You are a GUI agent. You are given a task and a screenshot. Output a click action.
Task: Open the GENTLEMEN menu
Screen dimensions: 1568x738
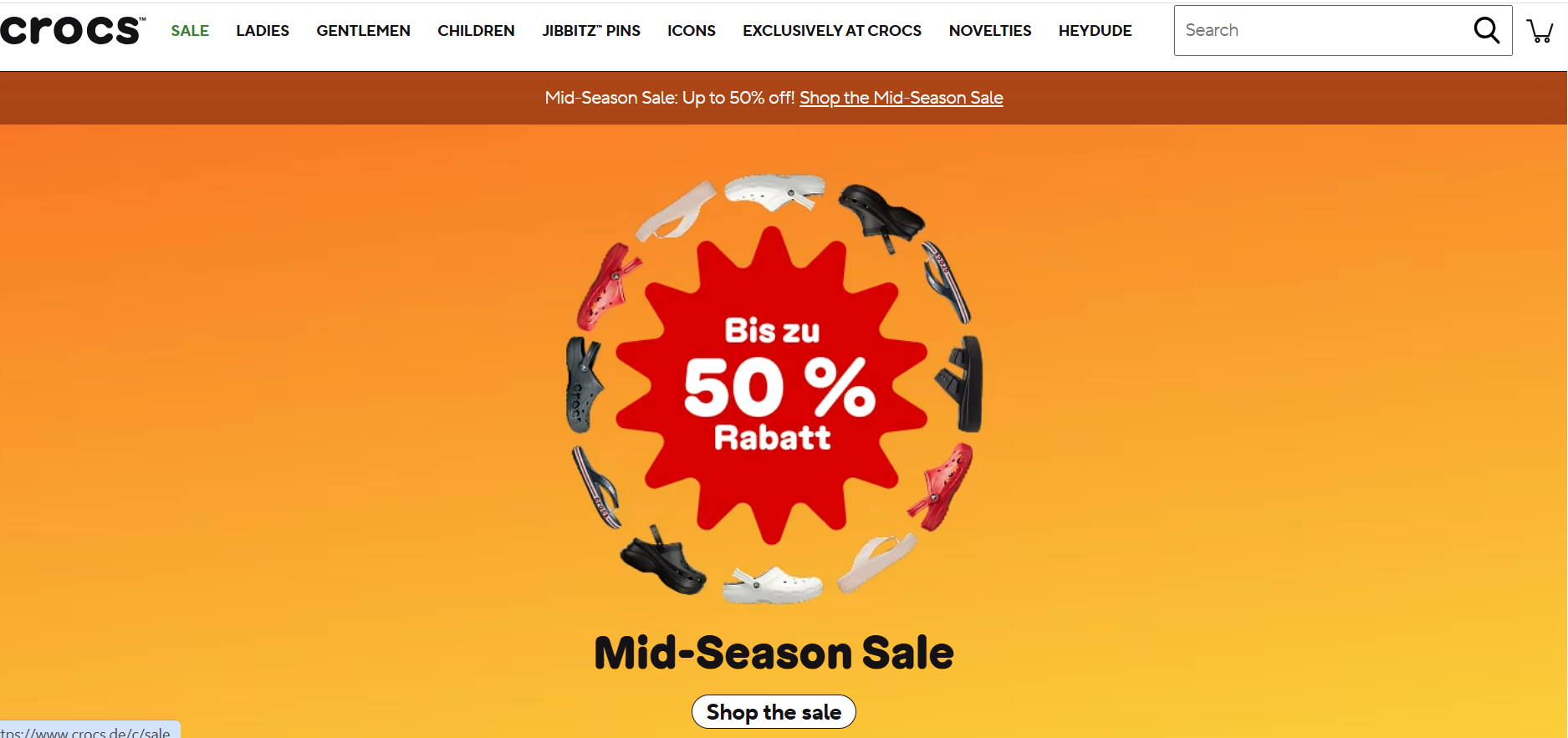pos(363,31)
